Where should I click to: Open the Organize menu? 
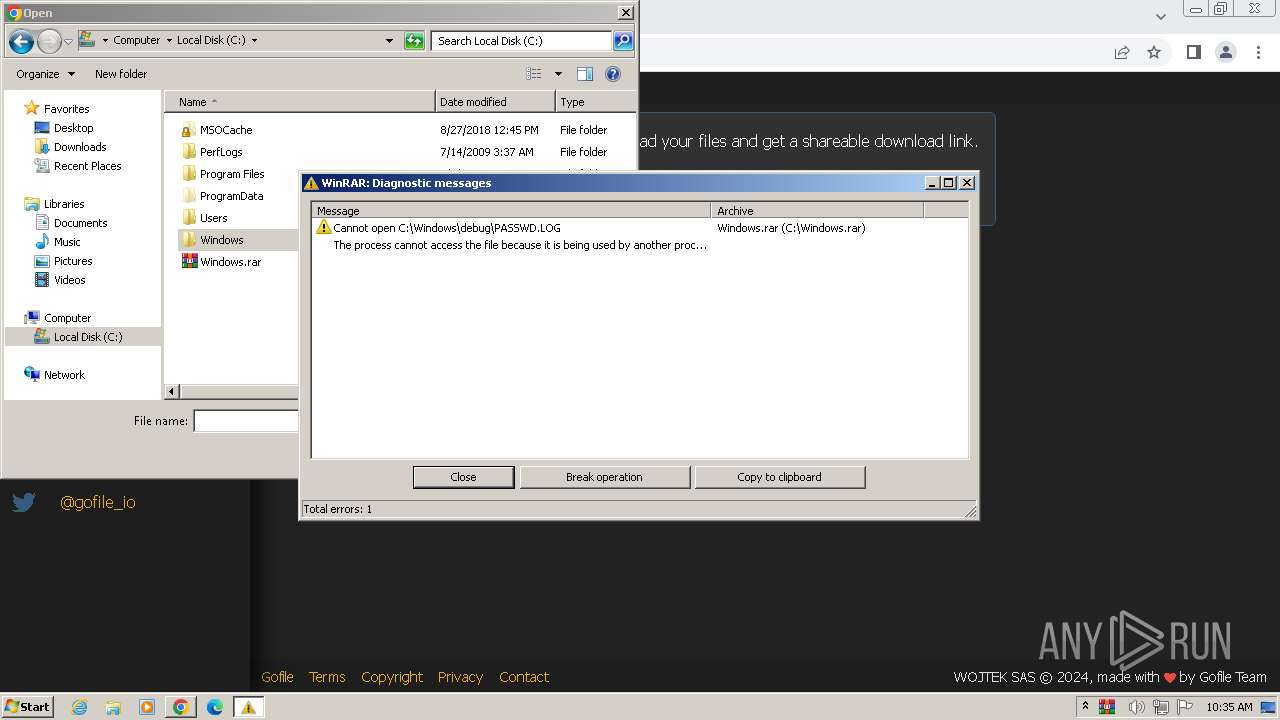[x=45, y=74]
